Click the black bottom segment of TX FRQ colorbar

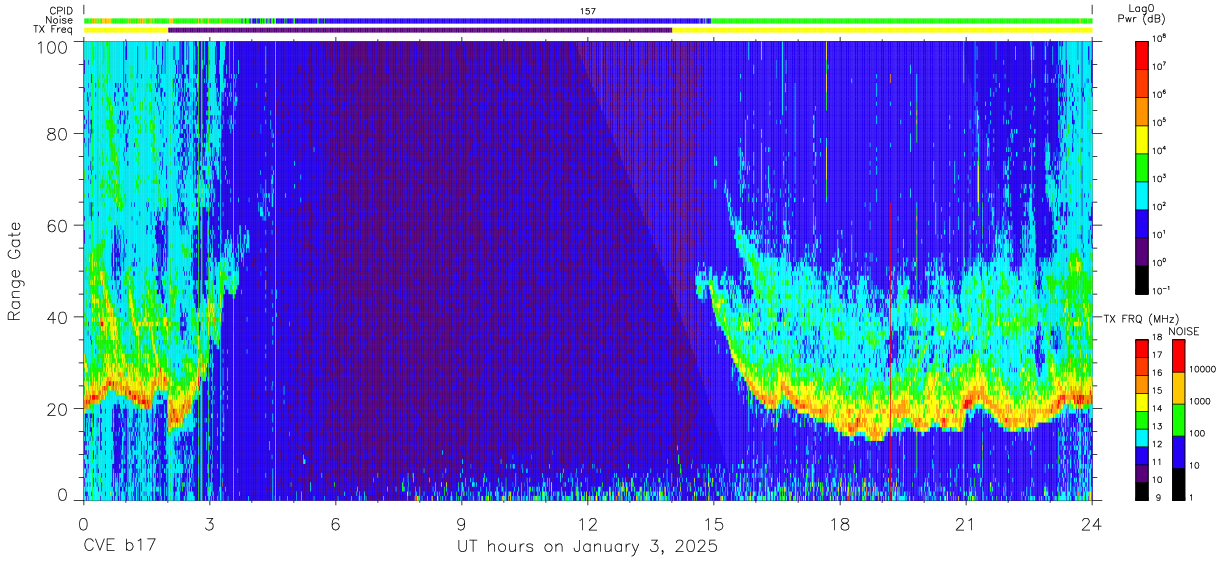click(1142, 490)
